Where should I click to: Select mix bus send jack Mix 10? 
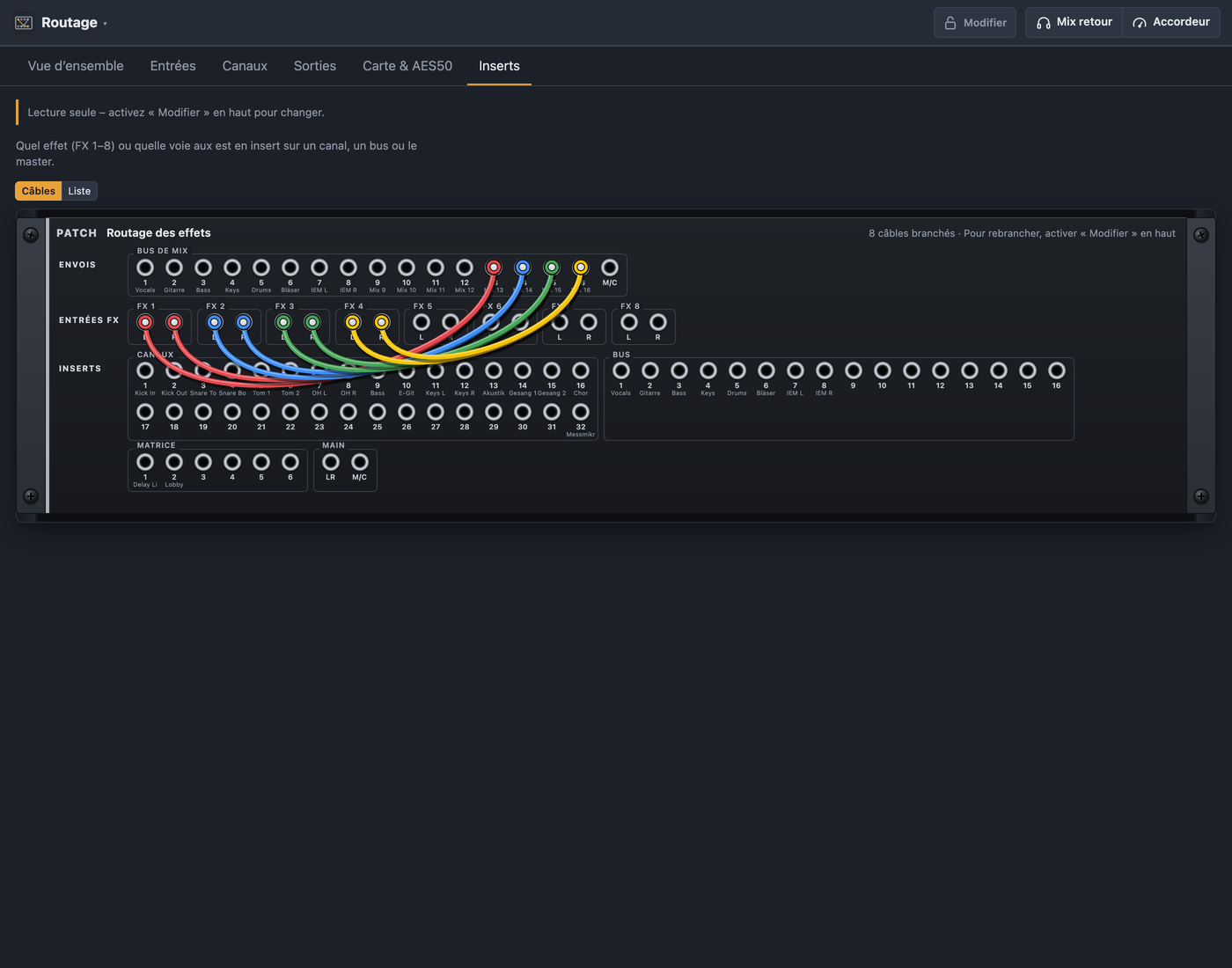pos(407,268)
